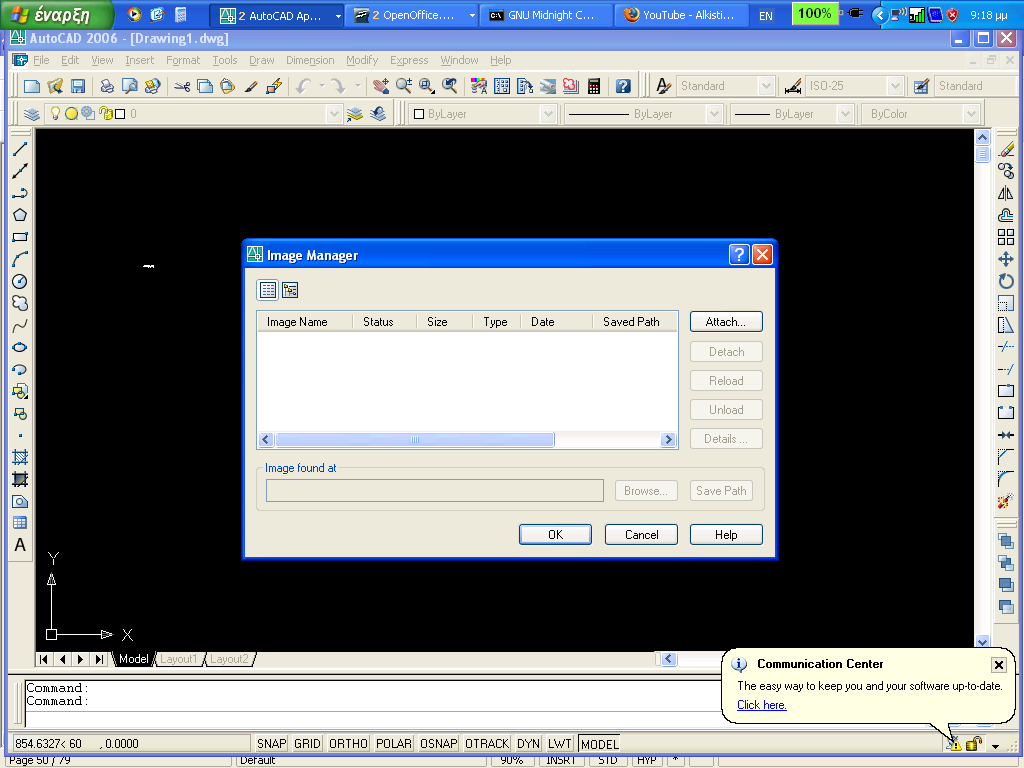Screen dimensions: 1024x768
Task: Switch Image Manager to tree view
Action: 290,290
